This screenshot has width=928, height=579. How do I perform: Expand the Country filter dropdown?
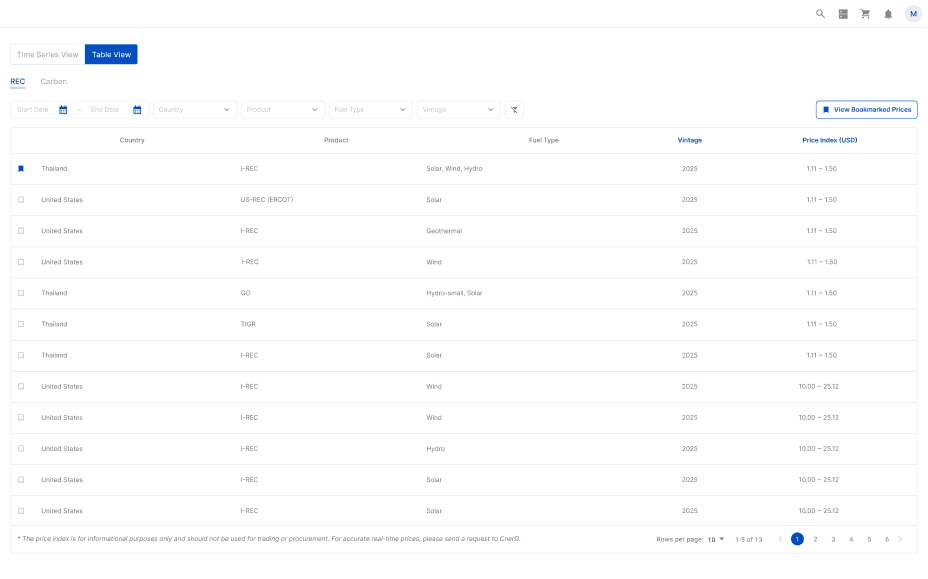(x=195, y=110)
